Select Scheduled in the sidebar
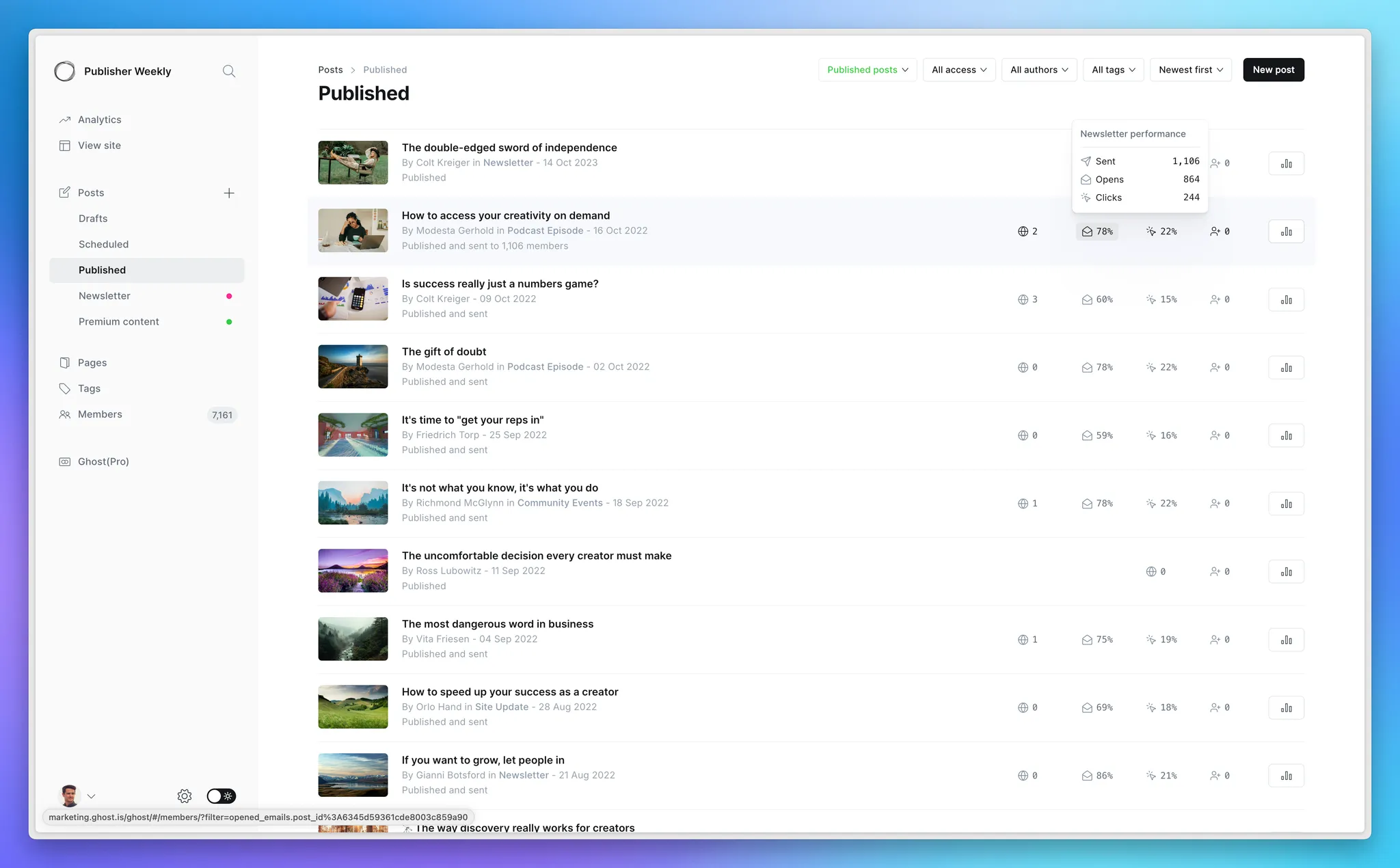 pyautogui.click(x=103, y=244)
